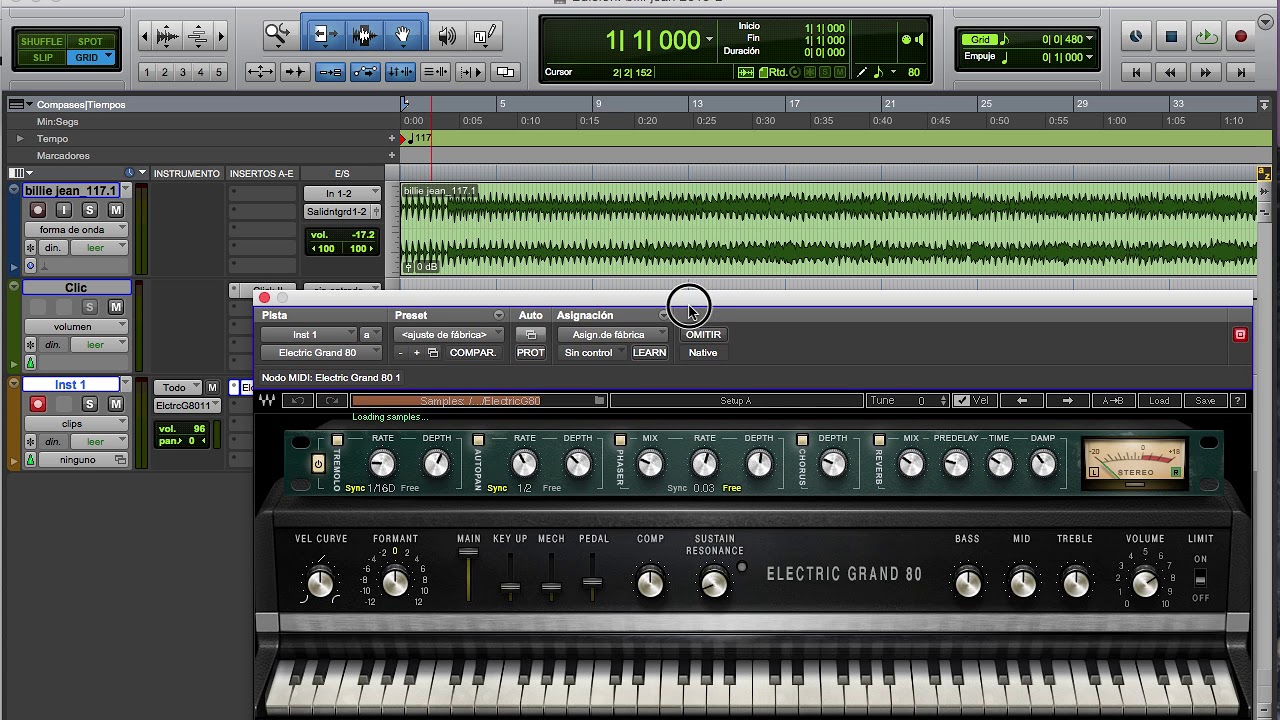The image size is (1280, 720).
Task: Click the INSERTOS A-E column header
Action: tap(261, 174)
